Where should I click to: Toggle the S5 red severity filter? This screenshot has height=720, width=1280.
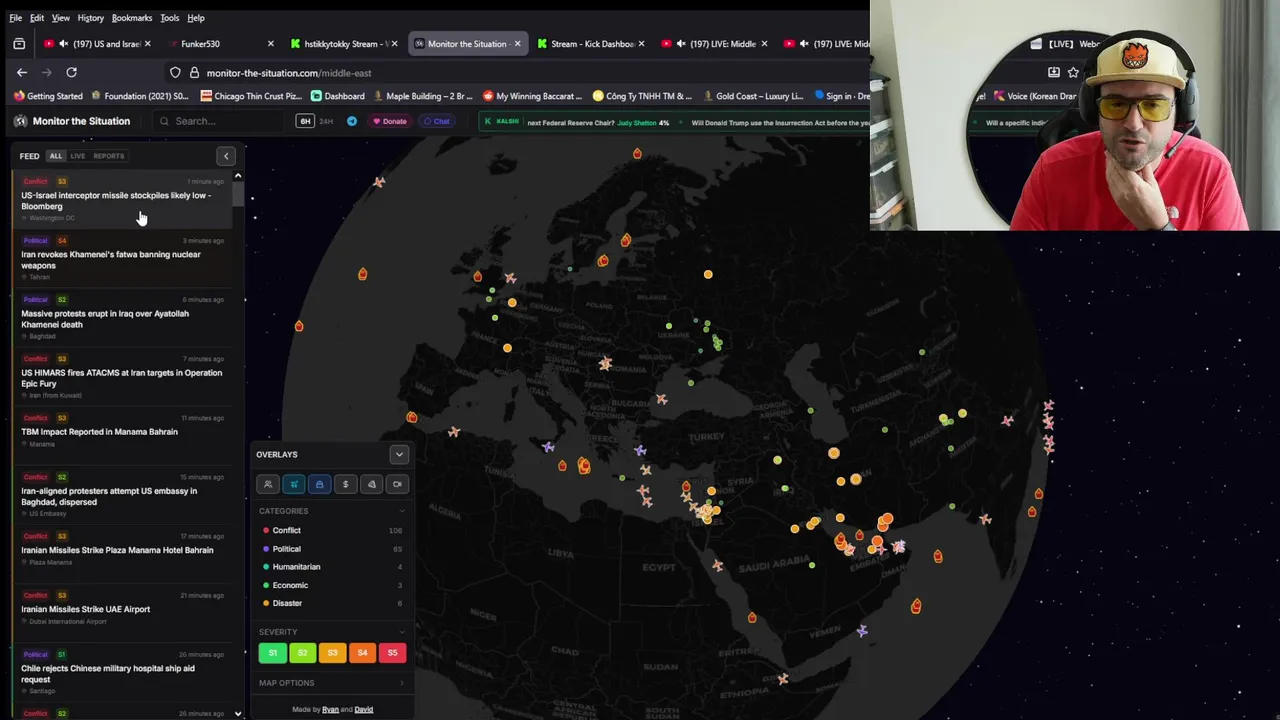392,653
